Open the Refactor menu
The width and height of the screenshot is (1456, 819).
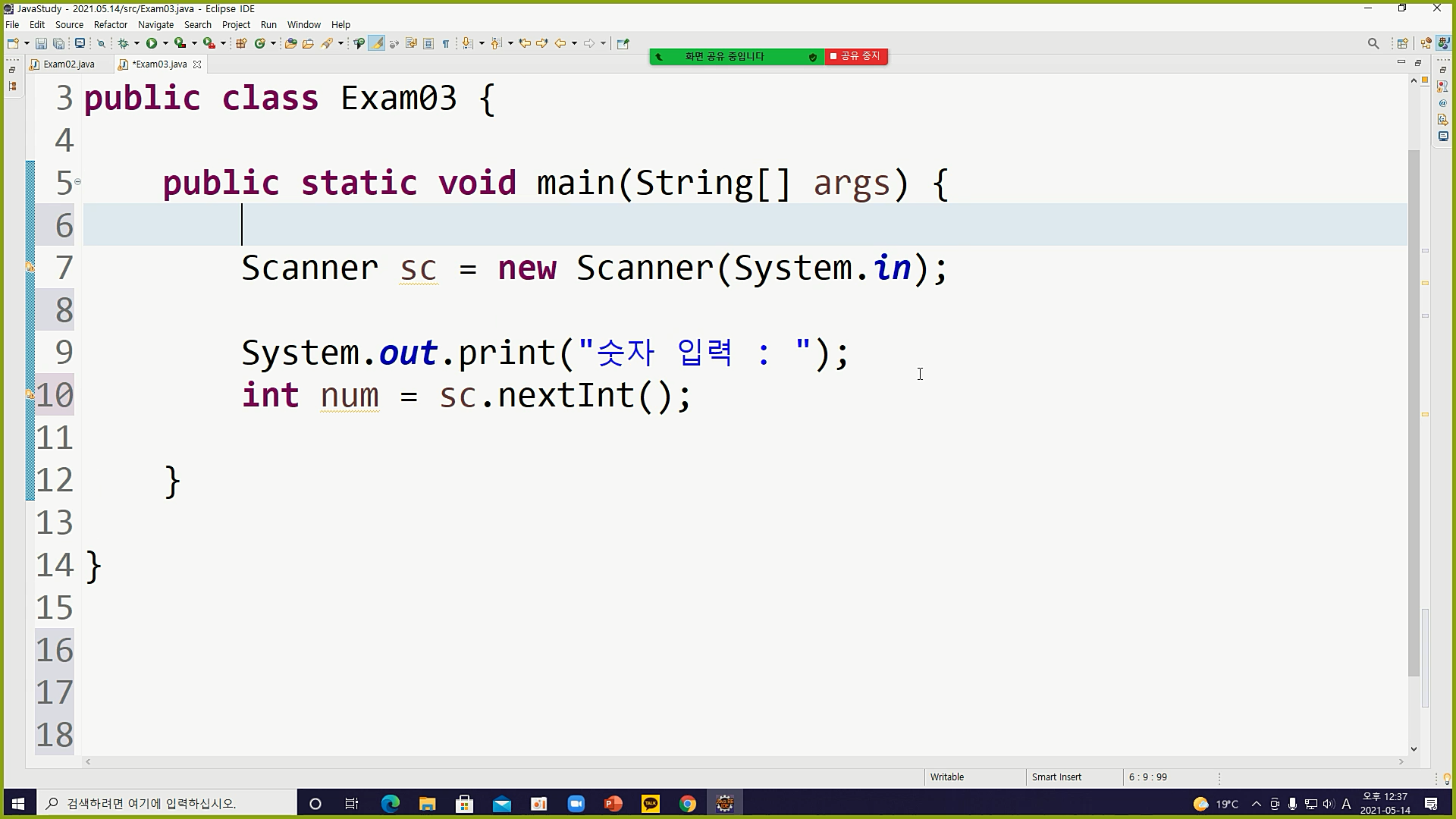(x=111, y=24)
